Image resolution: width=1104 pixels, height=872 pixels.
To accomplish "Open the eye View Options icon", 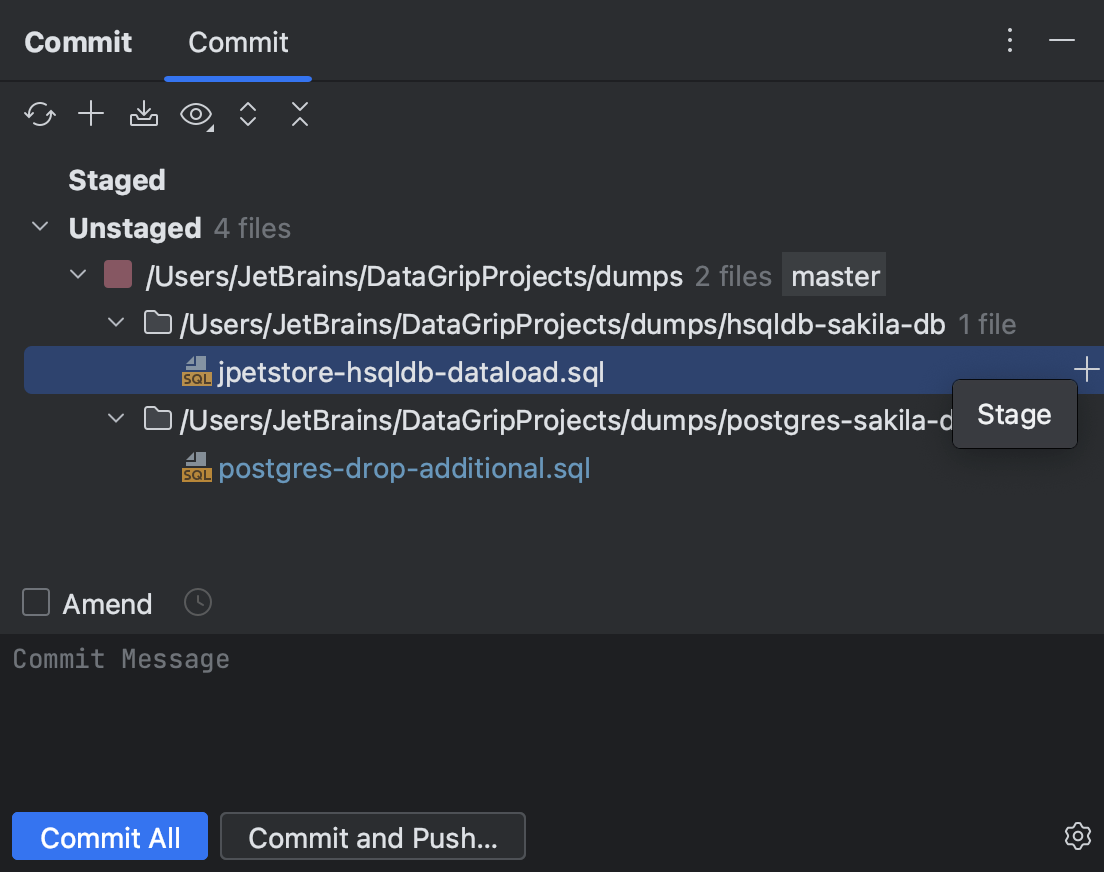I will click(195, 114).
